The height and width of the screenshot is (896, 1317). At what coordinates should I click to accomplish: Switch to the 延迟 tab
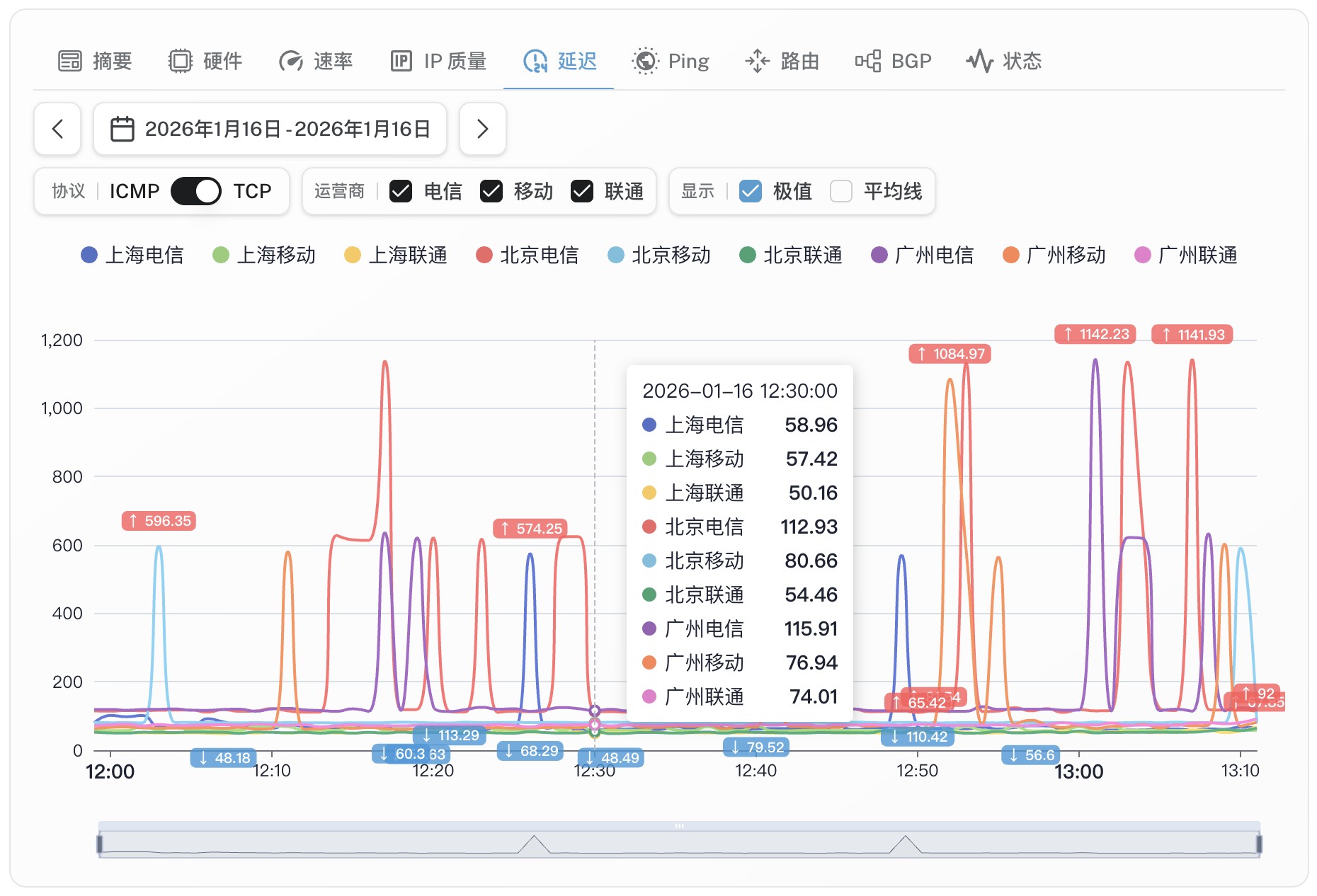(x=559, y=61)
